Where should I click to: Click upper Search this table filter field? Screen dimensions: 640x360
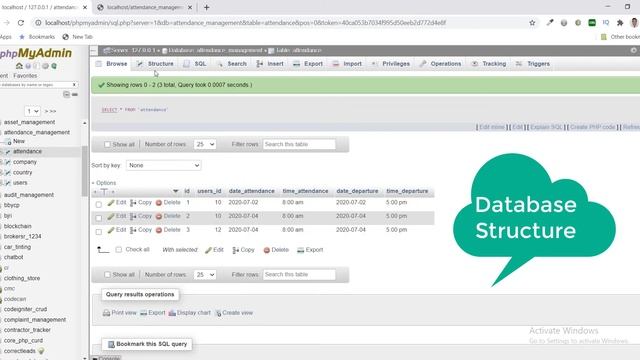coord(299,144)
